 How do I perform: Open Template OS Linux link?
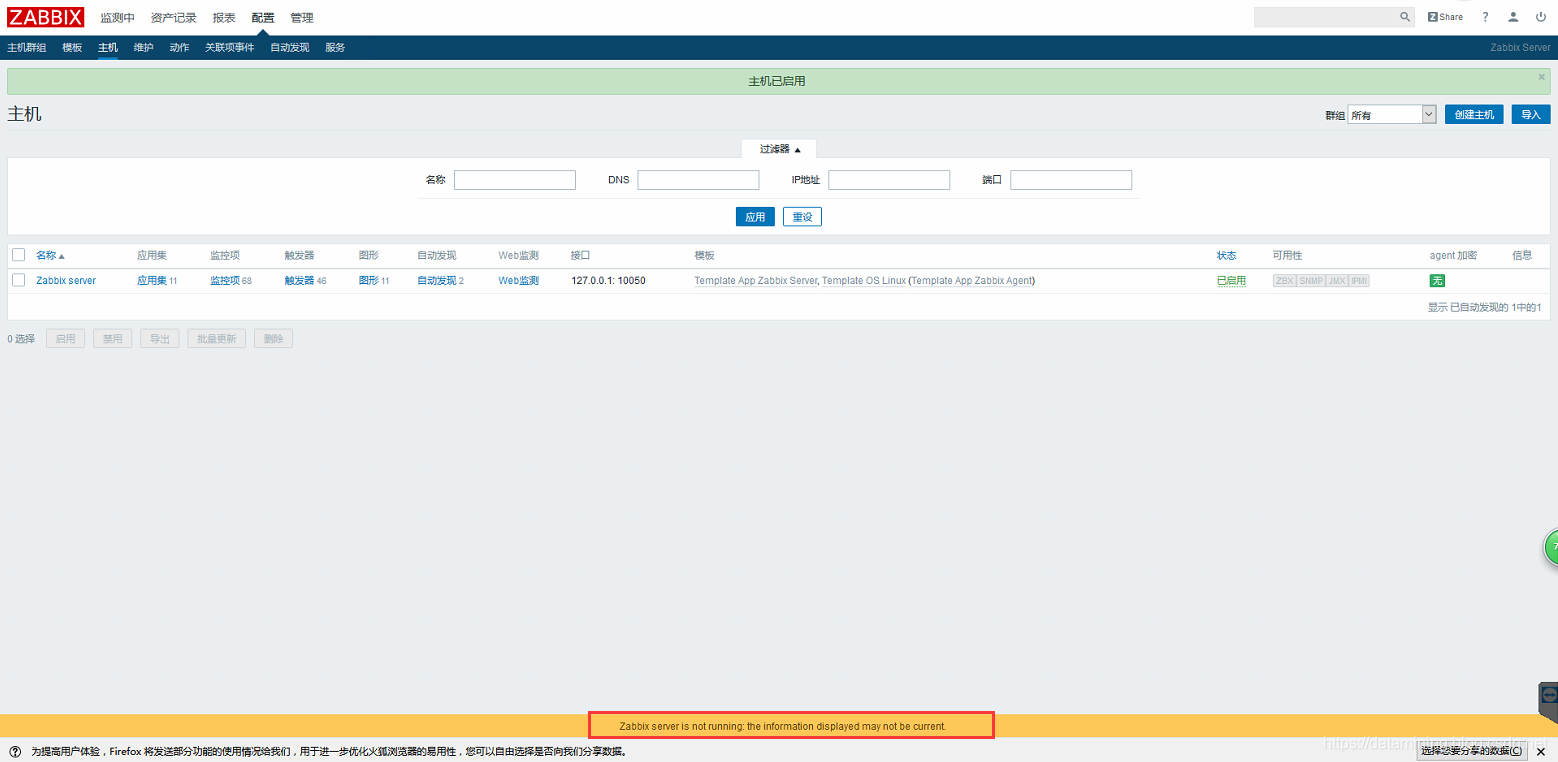[864, 280]
